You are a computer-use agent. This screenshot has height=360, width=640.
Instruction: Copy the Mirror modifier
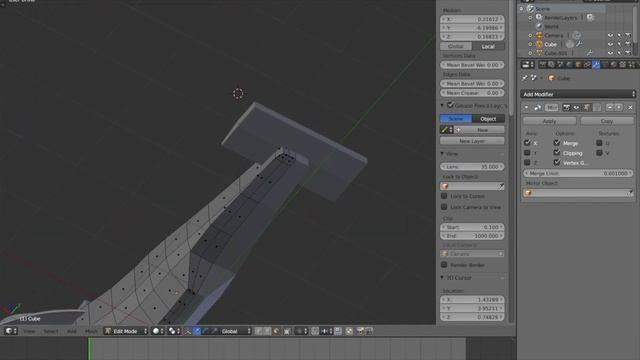(607, 121)
